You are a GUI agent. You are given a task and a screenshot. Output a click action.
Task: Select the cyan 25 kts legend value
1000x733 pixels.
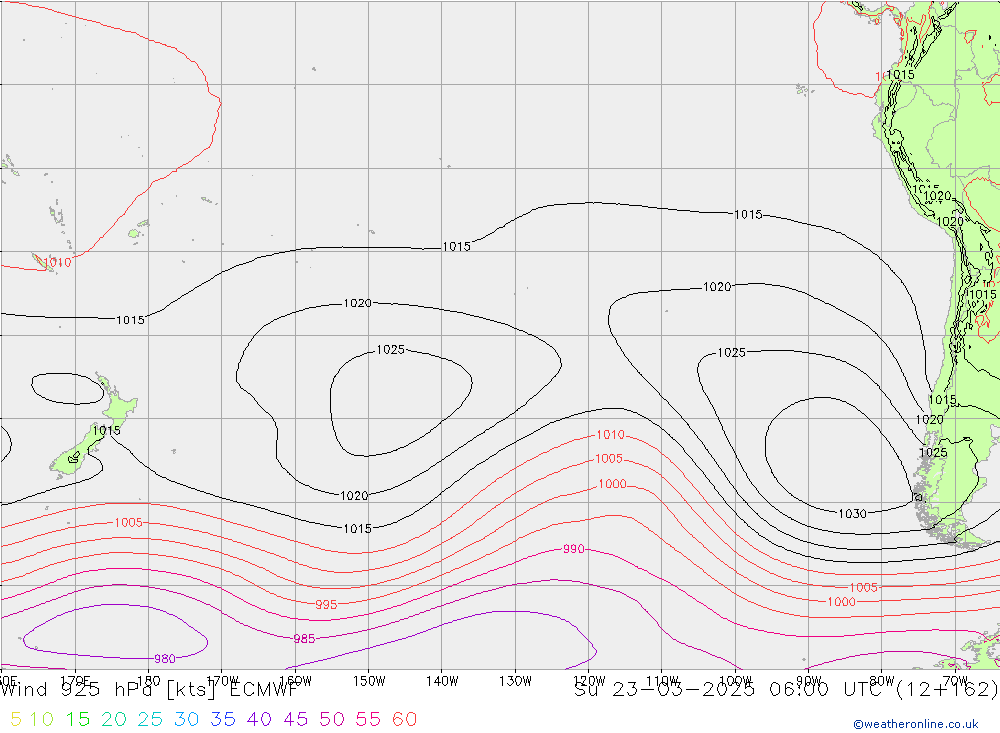(x=151, y=720)
